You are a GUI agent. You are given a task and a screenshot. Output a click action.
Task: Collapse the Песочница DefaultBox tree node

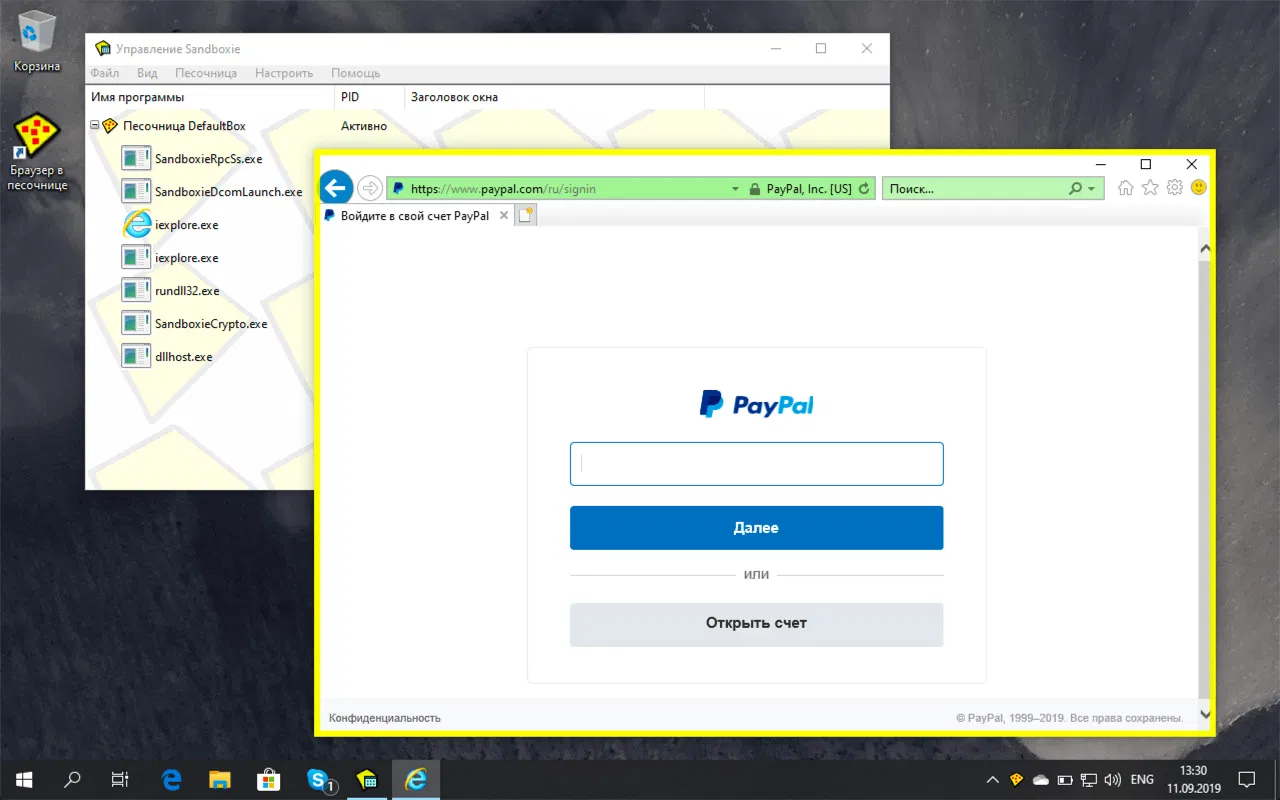pos(95,126)
